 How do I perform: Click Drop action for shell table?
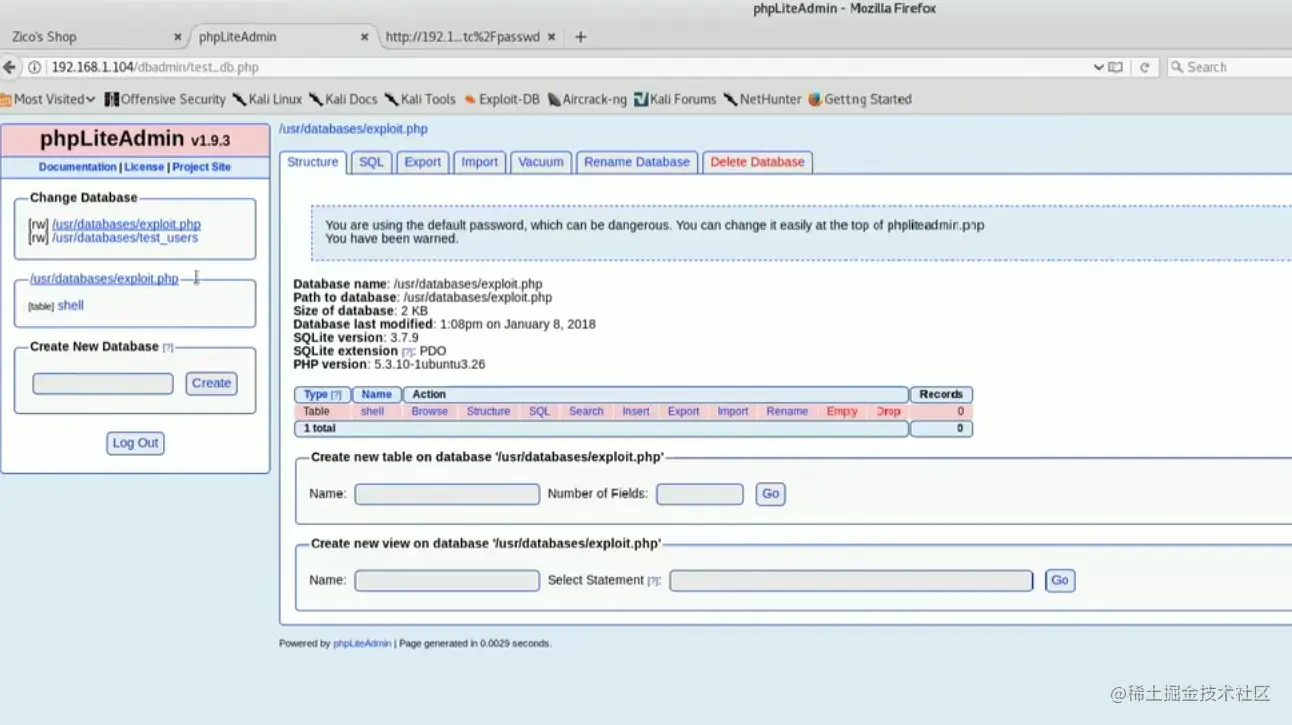click(888, 411)
